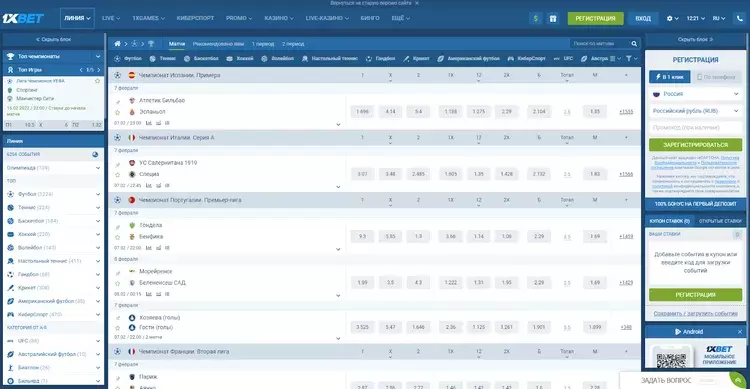
Task: Open the КАЗИНО menu
Action: click(279, 18)
